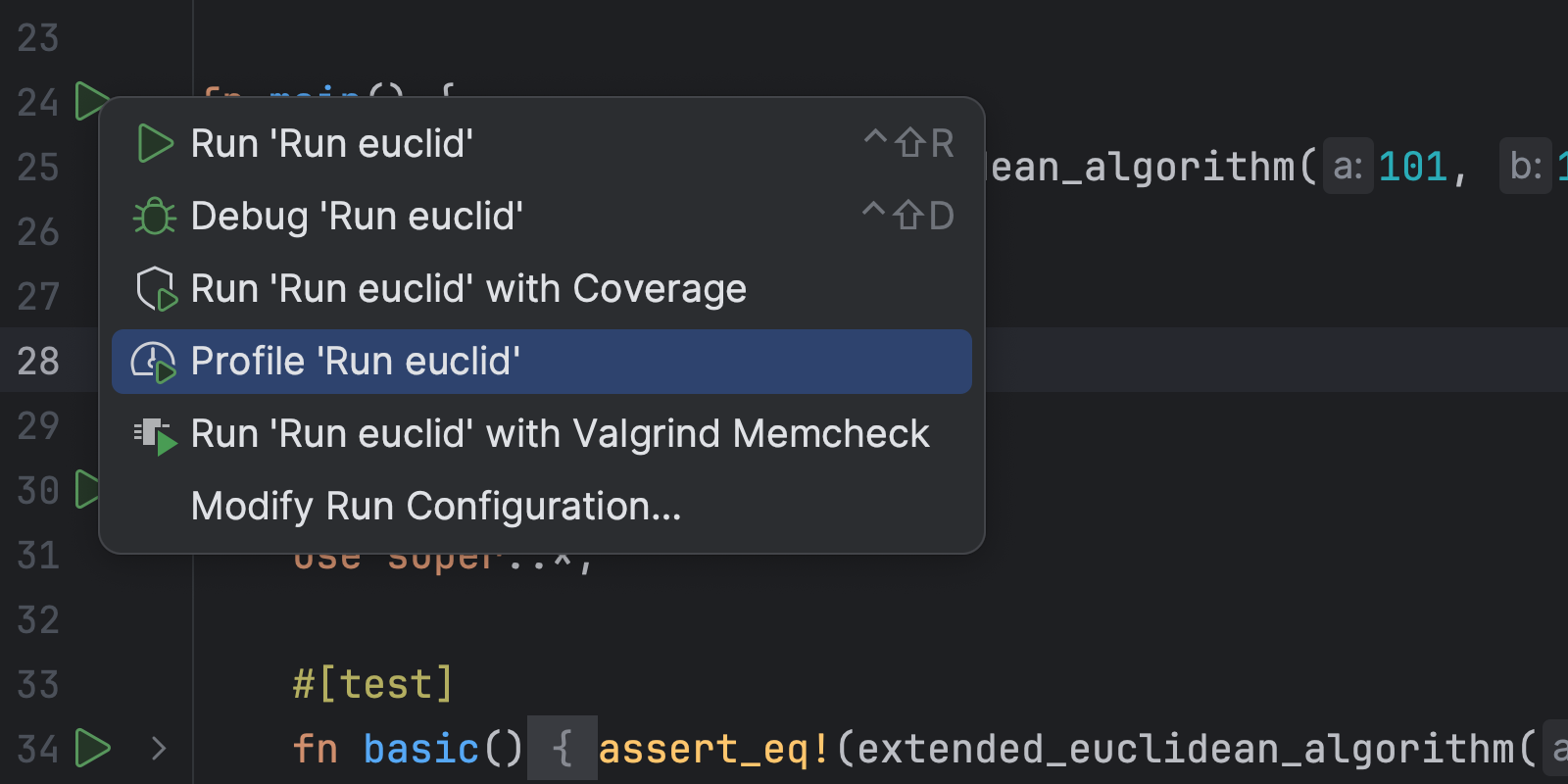The height and width of the screenshot is (784, 1568).
Task: Click the Profile clock icon
Action: 154,362
